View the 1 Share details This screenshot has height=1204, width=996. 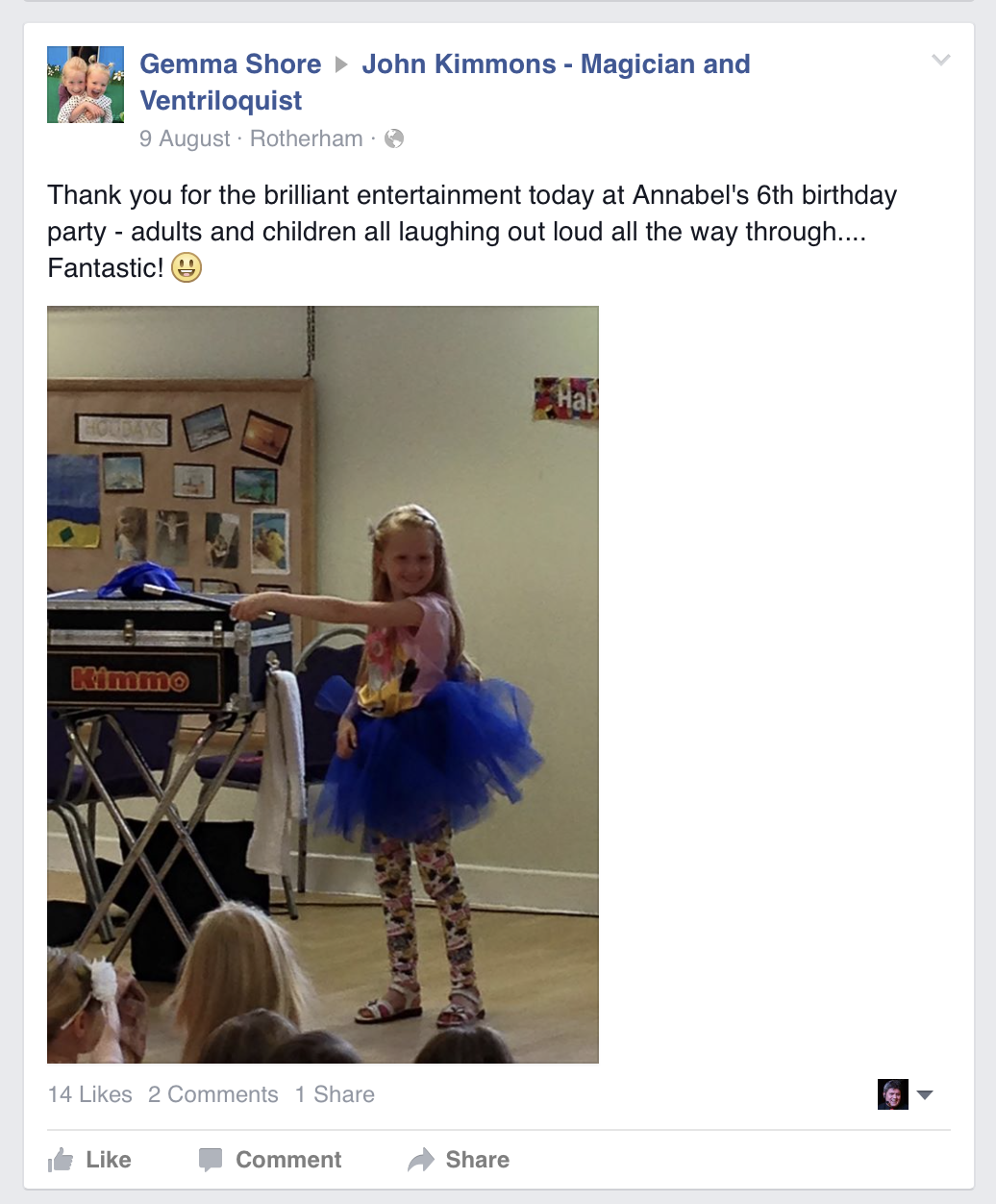pyautogui.click(x=335, y=1094)
